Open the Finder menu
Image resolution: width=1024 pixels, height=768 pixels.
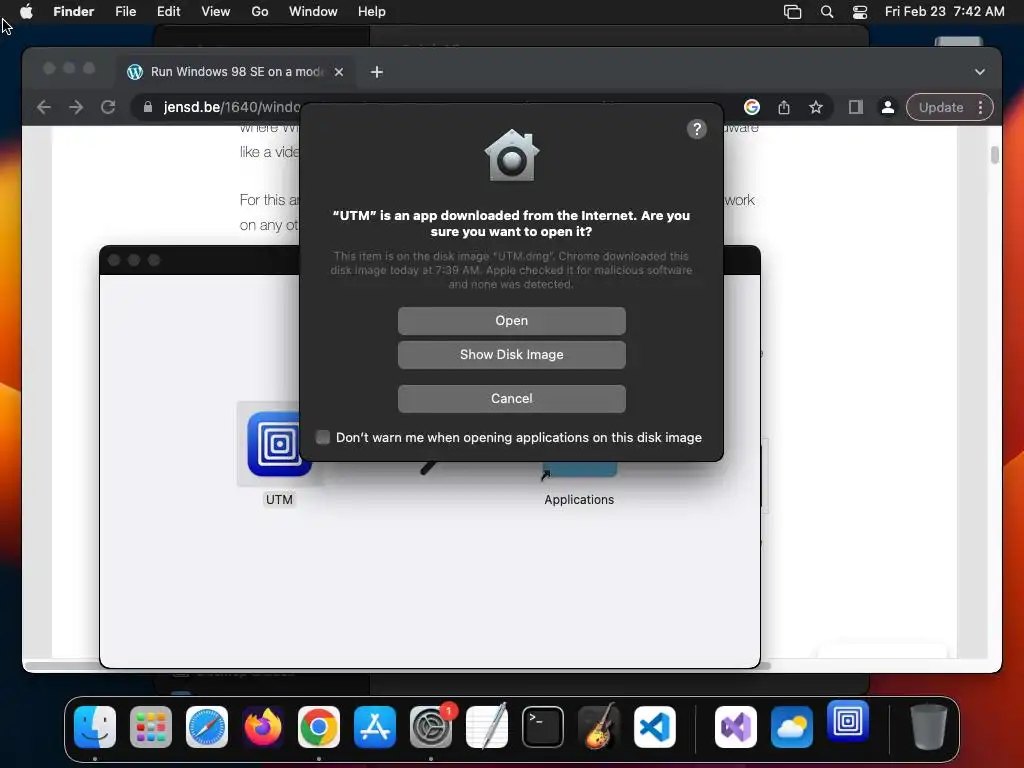[73, 11]
